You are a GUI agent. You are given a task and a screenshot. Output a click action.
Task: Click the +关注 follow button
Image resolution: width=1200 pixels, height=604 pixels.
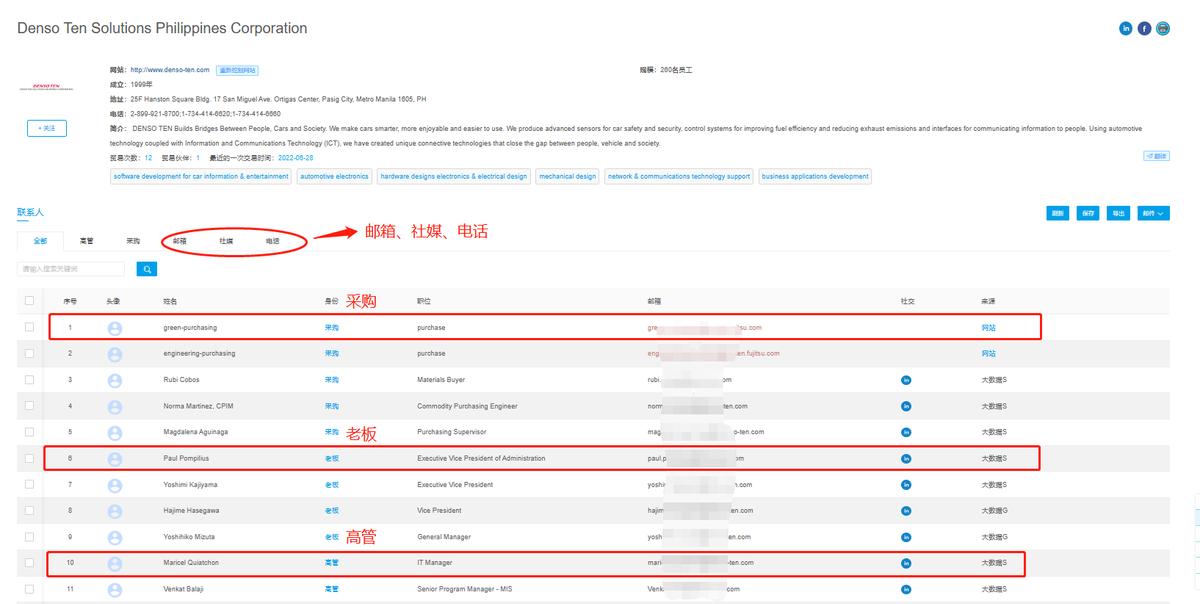(x=46, y=128)
